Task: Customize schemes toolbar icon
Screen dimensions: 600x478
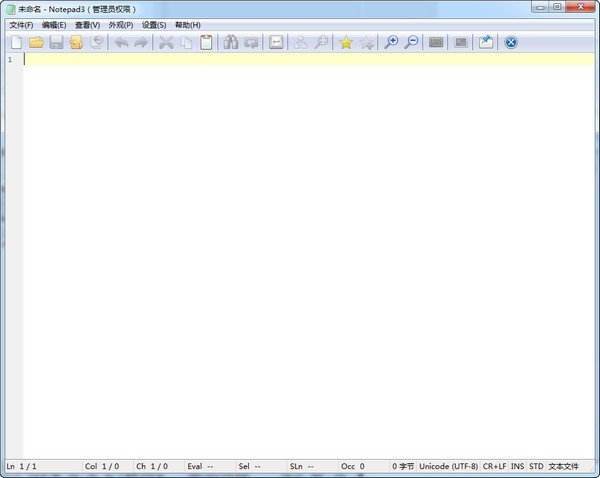Action: pyautogui.click(x=461, y=42)
